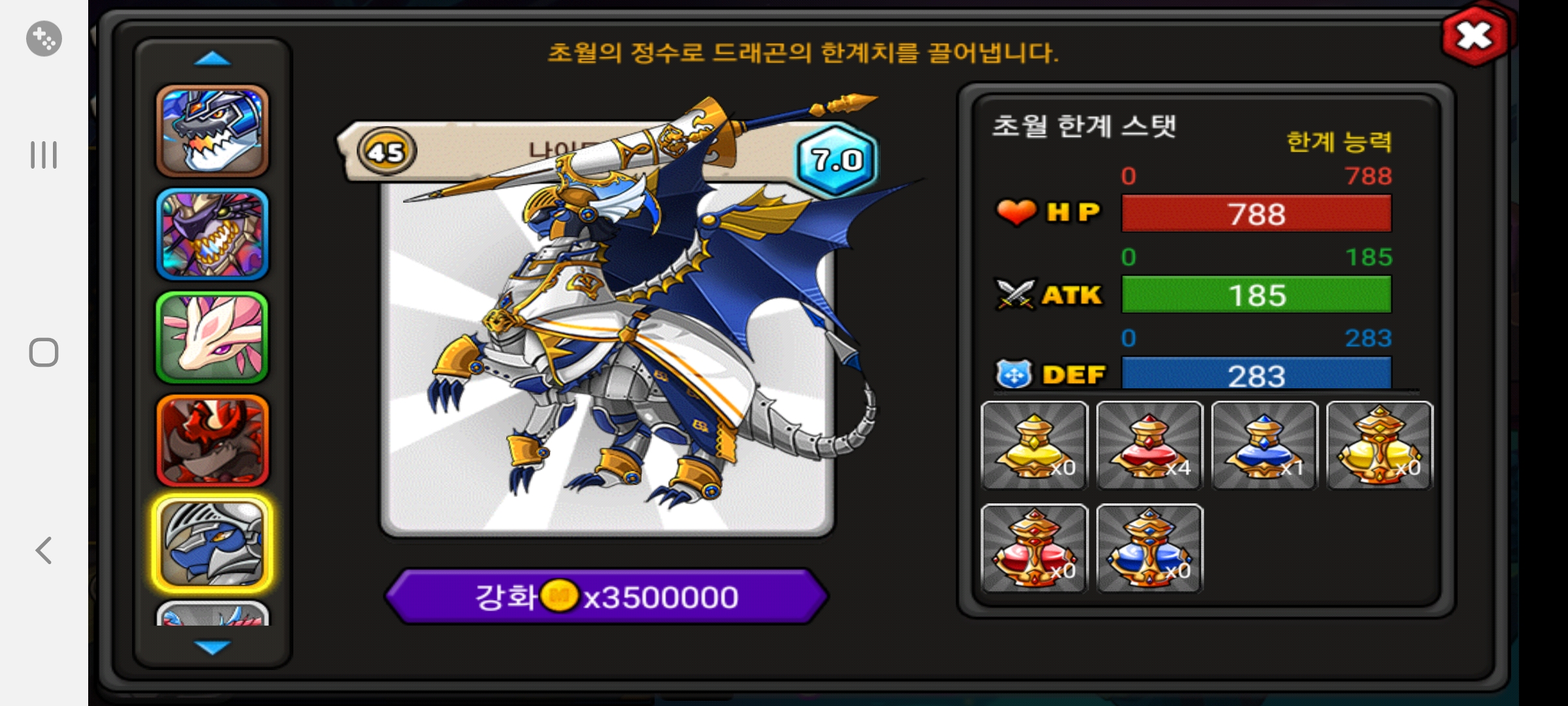
Task: Select the blue armored shark dragon portrait
Action: tap(212, 131)
